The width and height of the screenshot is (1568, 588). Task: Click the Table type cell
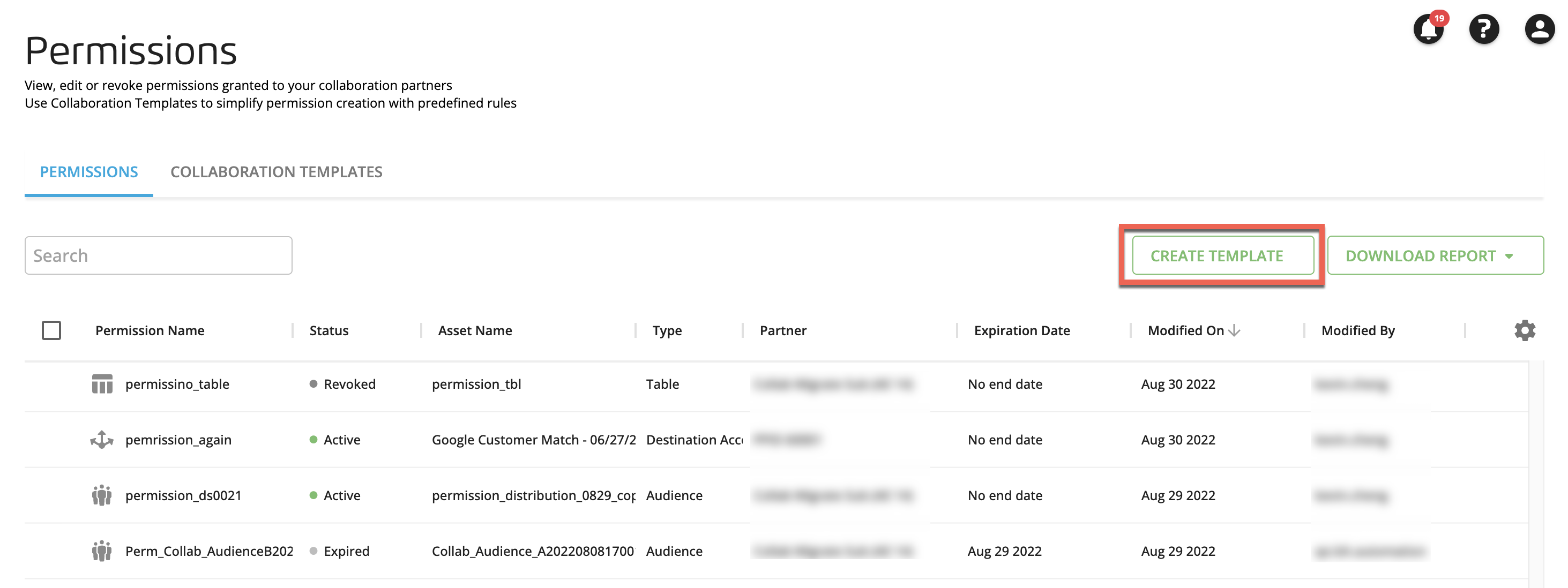[662, 385]
